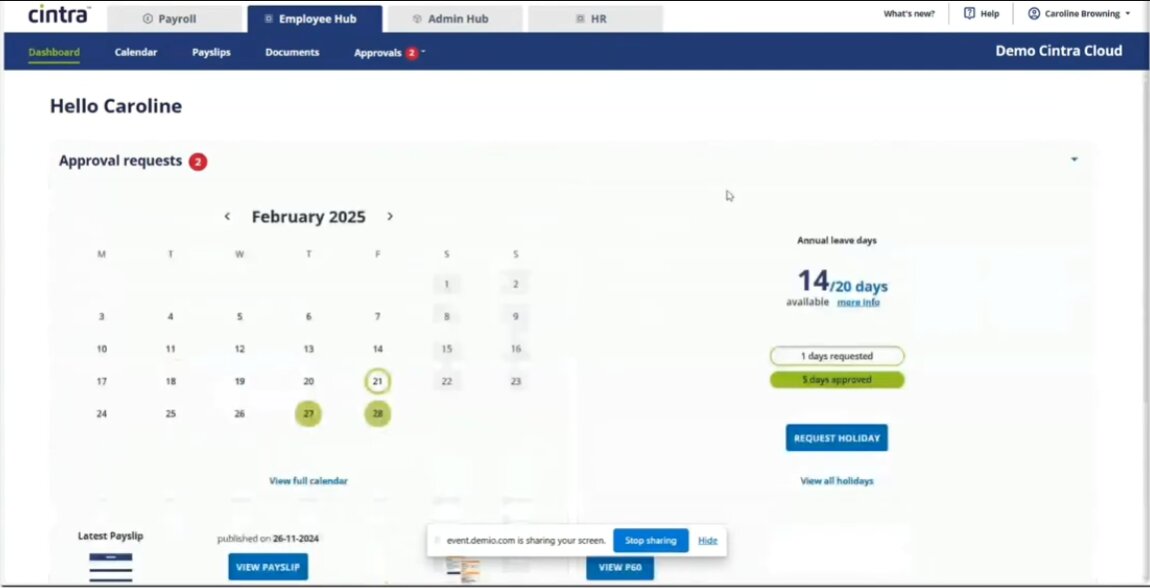Open the View full calendar link
Viewport: 1150px width, 588px height.
pyautogui.click(x=308, y=481)
